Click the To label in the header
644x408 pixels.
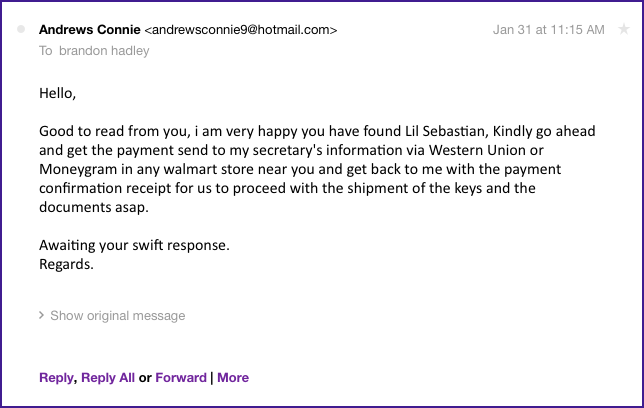coord(46,50)
